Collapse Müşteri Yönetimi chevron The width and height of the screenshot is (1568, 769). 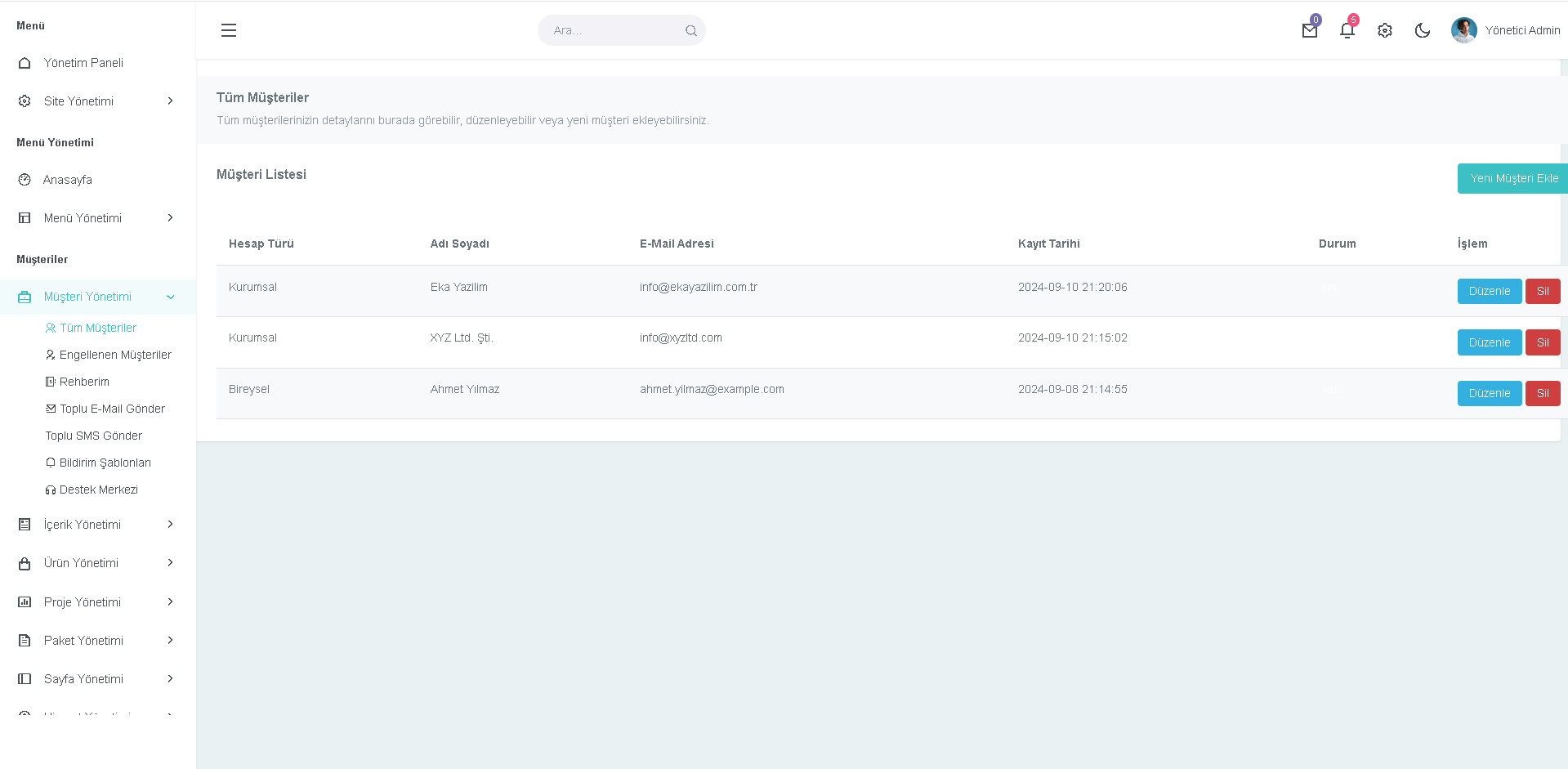click(x=170, y=297)
